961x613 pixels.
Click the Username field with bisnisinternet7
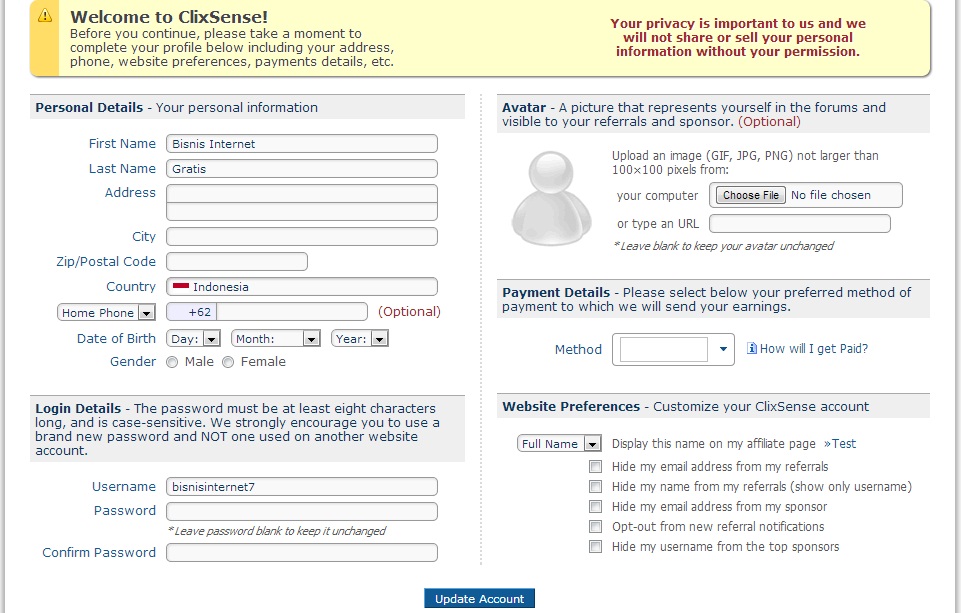(302, 487)
